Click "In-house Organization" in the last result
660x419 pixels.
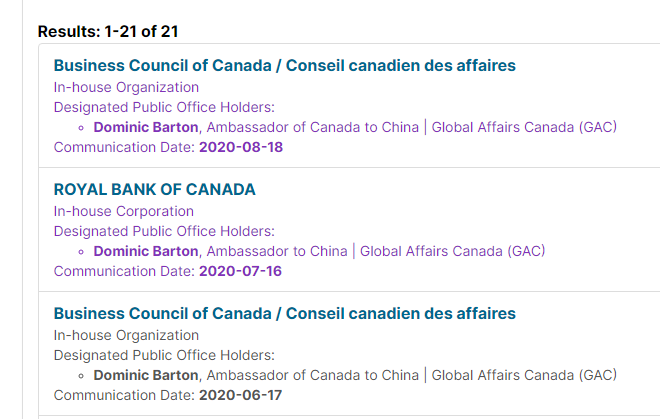click(x=126, y=335)
